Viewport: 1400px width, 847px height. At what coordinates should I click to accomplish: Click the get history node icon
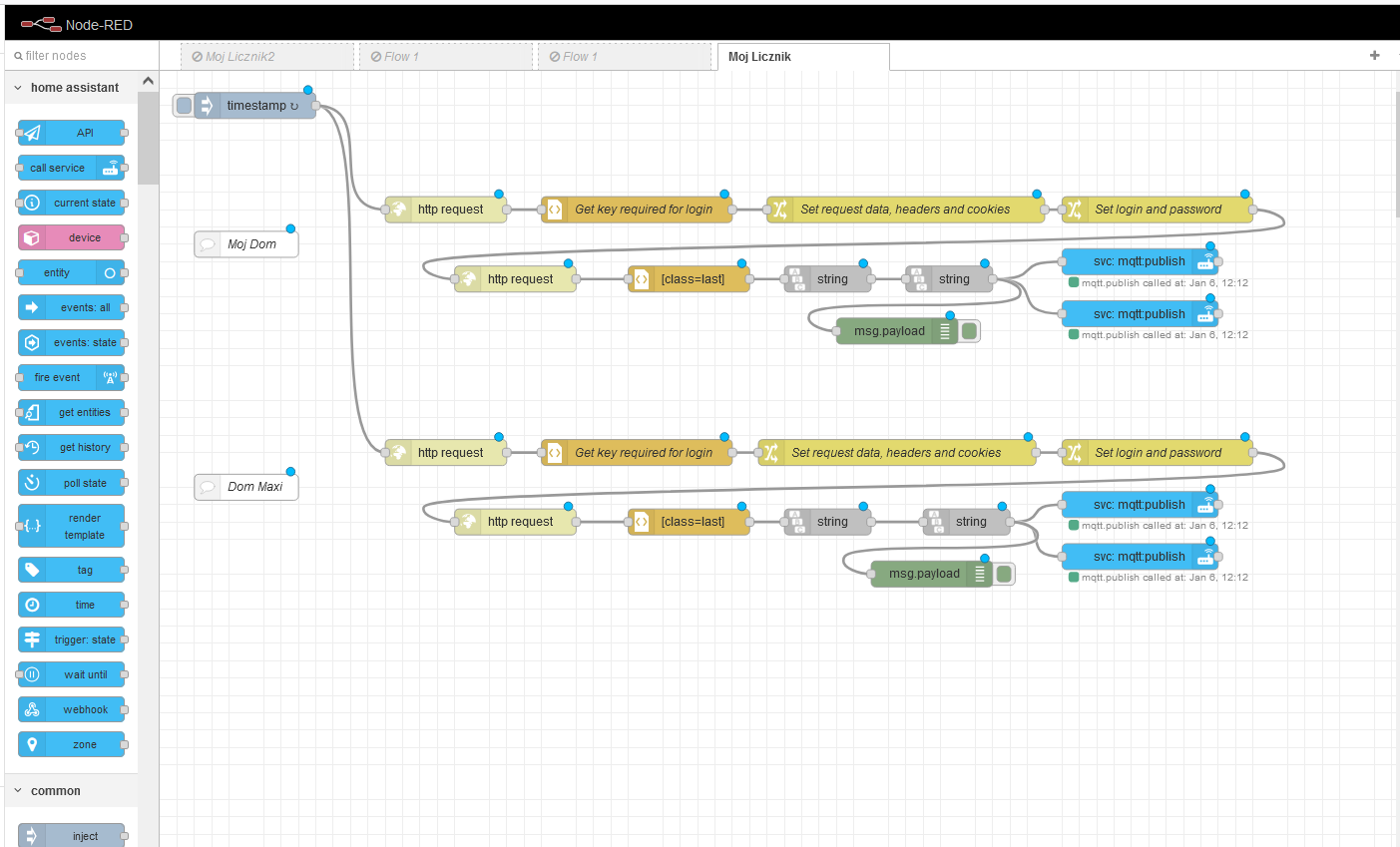click(x=32, y=448)
